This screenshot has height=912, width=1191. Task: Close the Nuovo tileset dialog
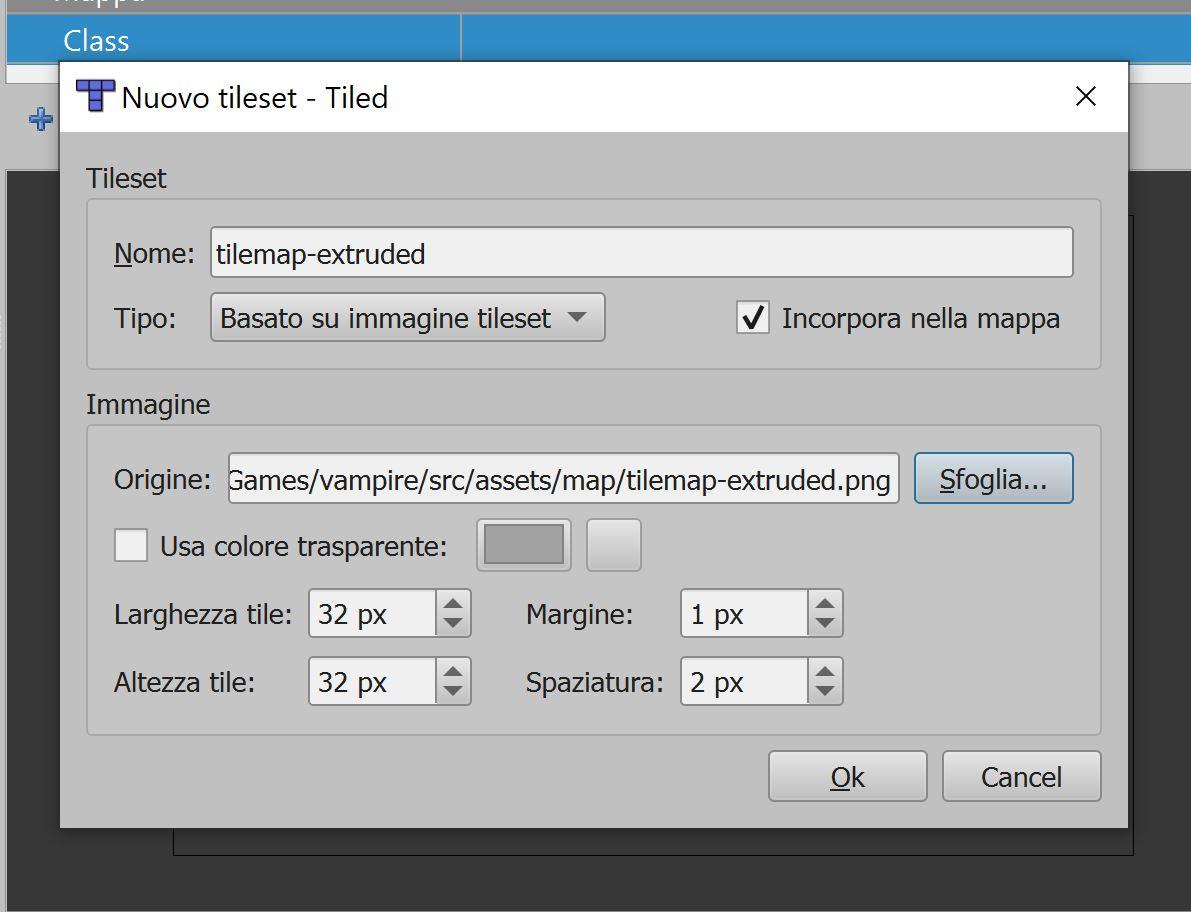click(1085, 96)
